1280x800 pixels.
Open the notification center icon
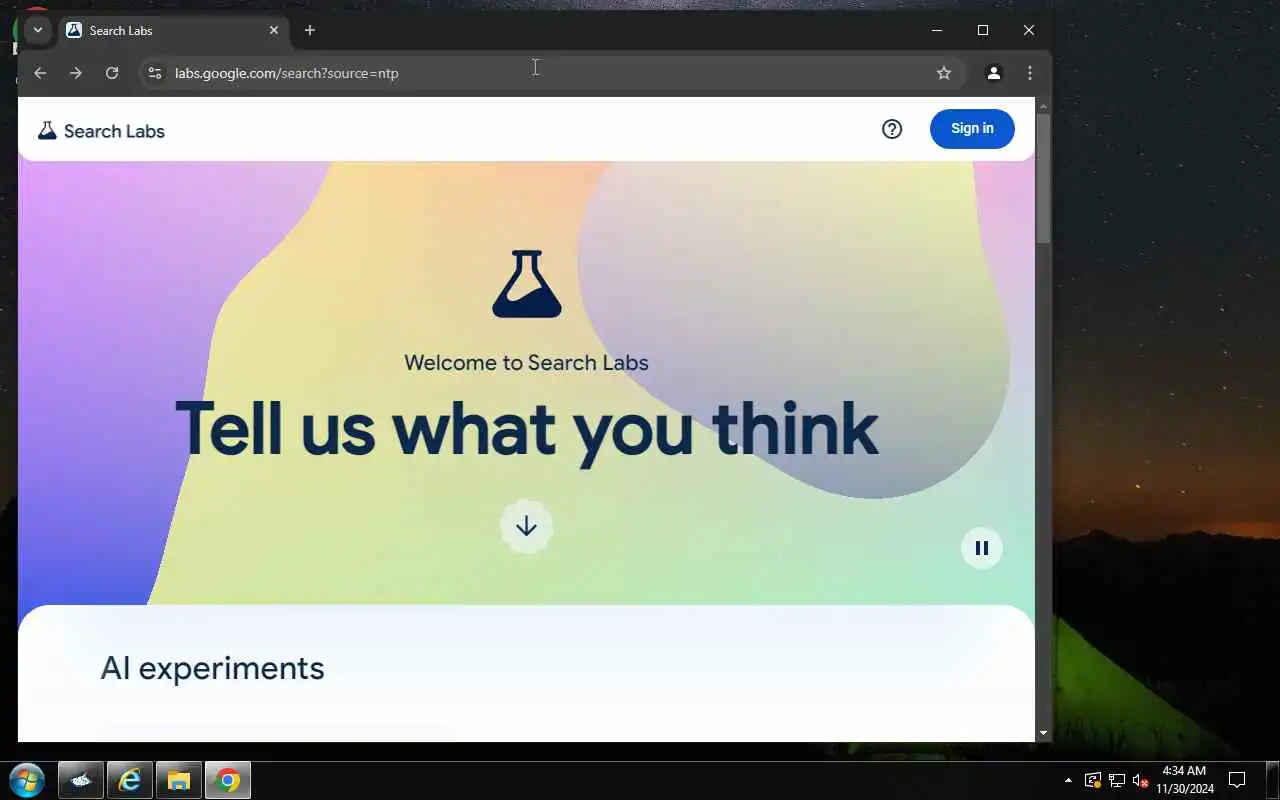coord(1237,780)
